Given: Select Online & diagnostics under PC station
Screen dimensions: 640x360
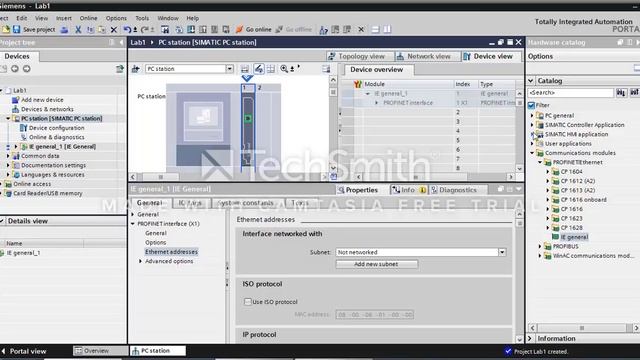Looking at the screenshot, I should (57, 137).
